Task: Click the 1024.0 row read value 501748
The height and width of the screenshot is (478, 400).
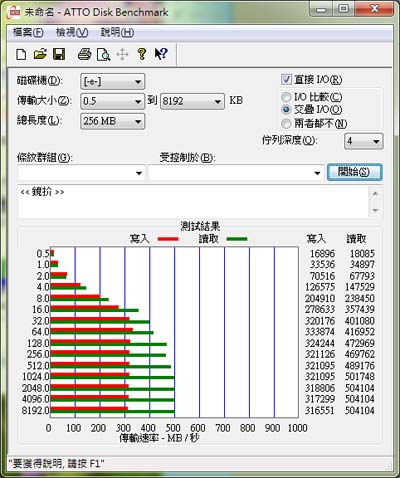Action: point(360,376)
